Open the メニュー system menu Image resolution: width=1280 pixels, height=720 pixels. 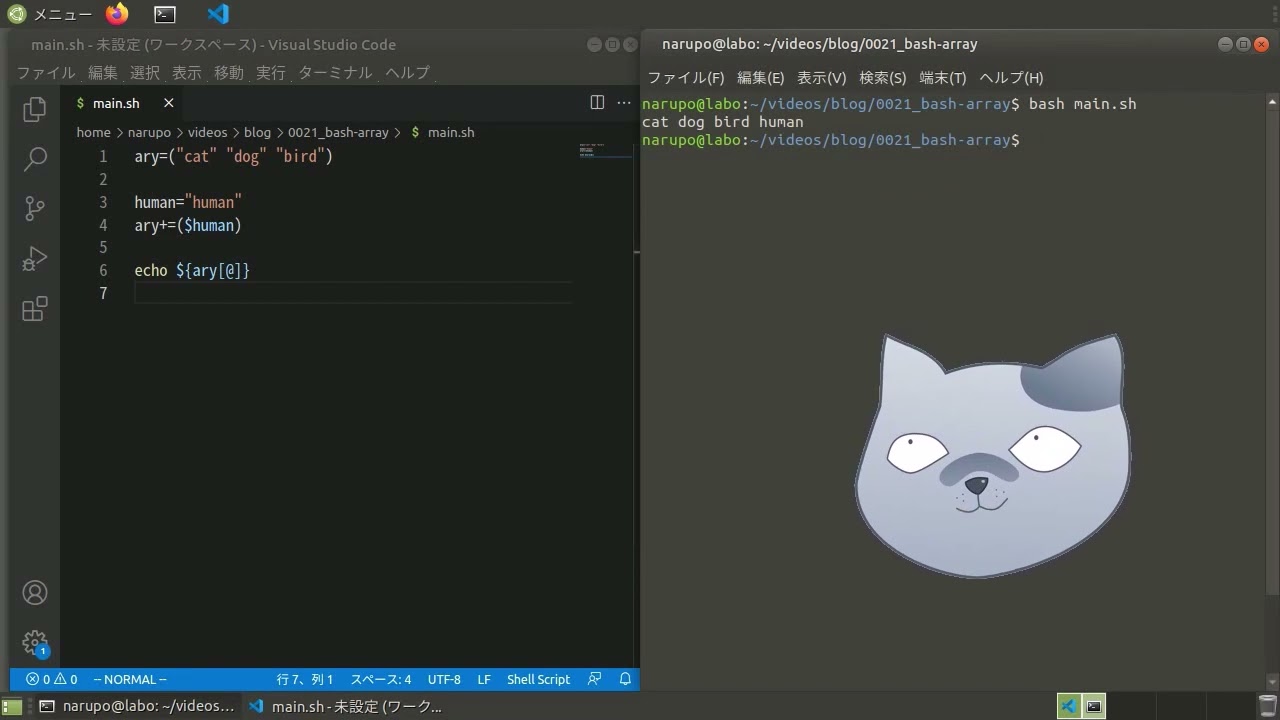coord(50,14)
